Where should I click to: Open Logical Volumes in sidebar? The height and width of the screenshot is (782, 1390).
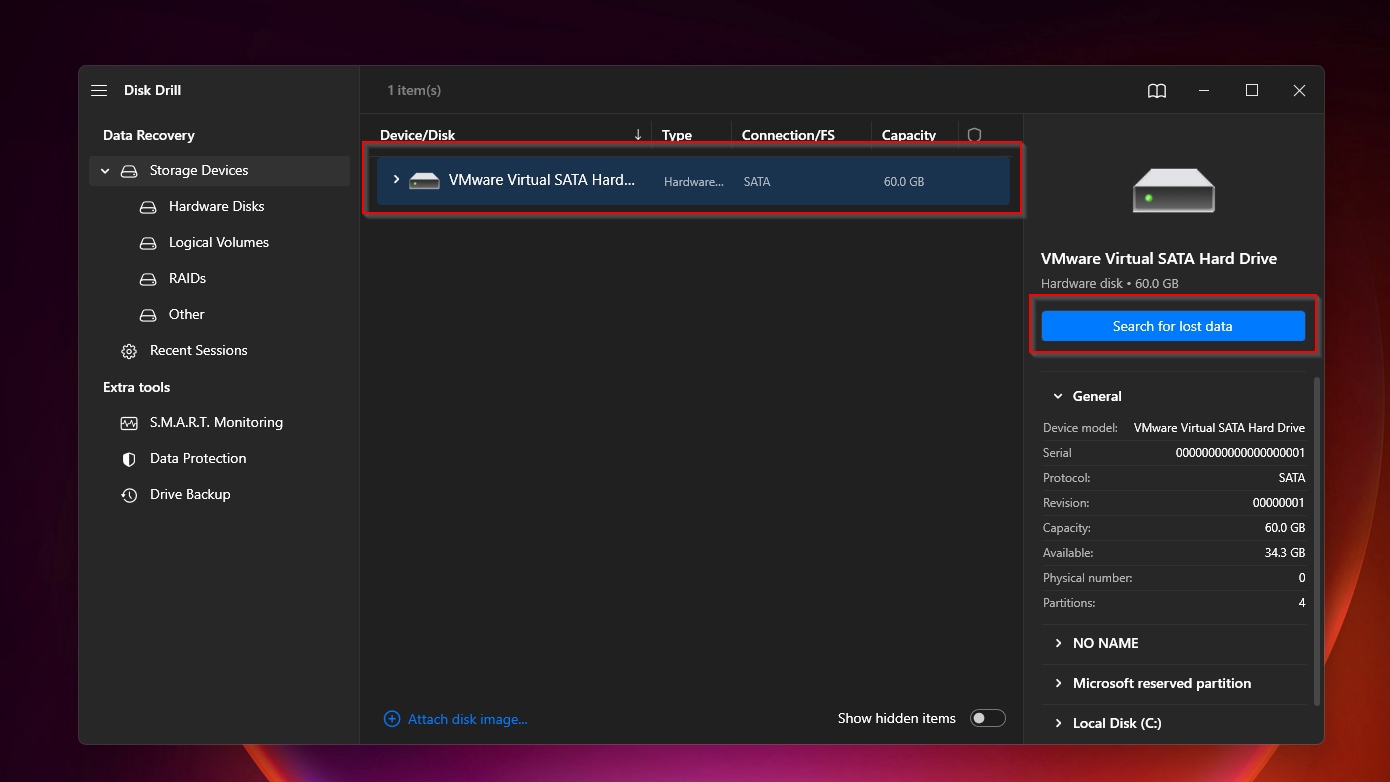219,243
